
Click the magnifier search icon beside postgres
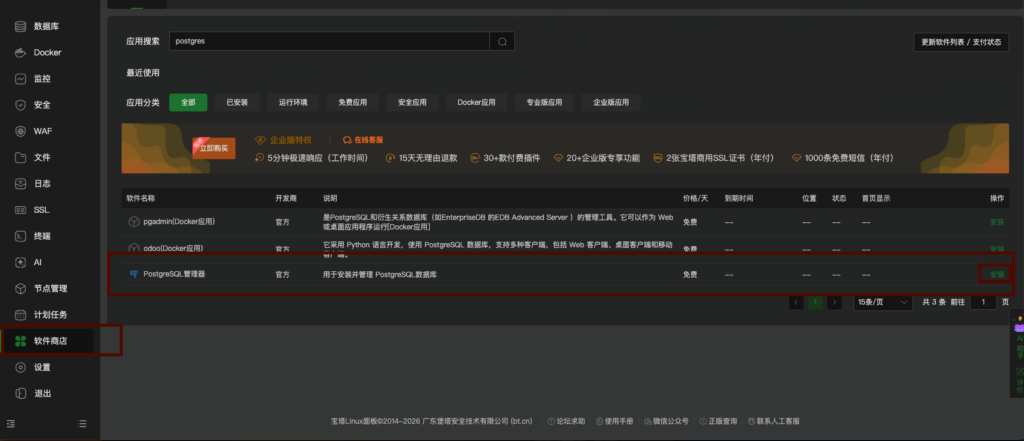(x=502, y=41)
